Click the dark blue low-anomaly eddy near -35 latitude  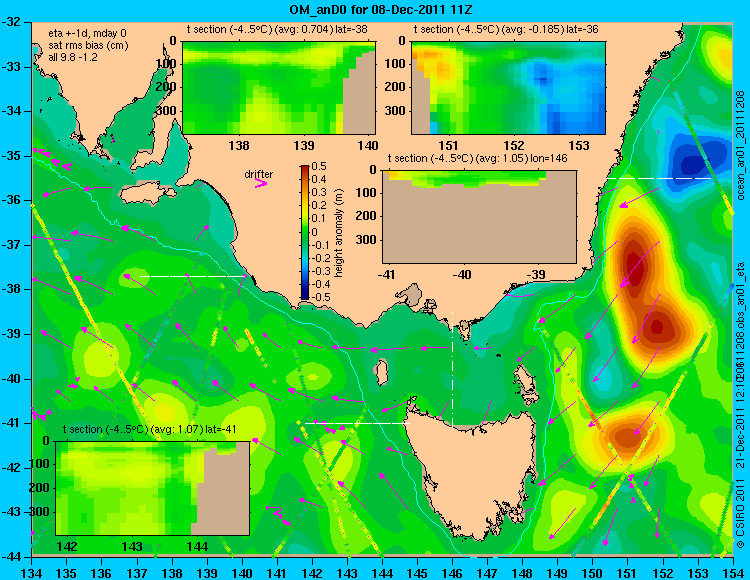(693, 161)
